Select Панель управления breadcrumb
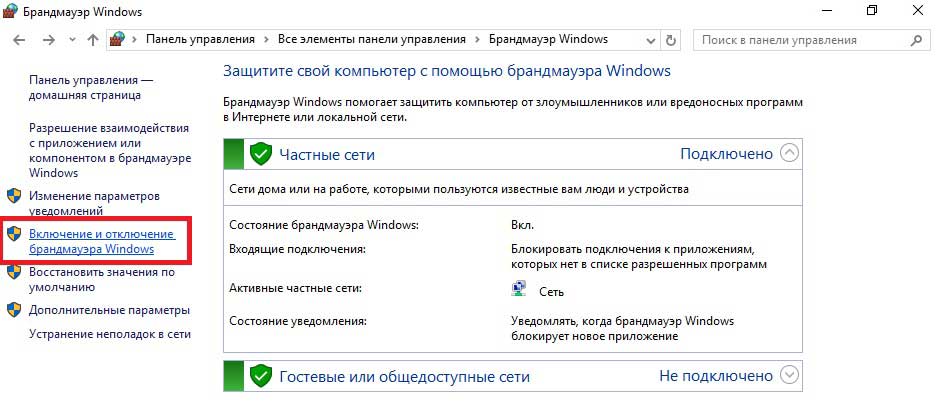Screen dimensions: 939x419 pyautogui.click(x=200, y=40)
